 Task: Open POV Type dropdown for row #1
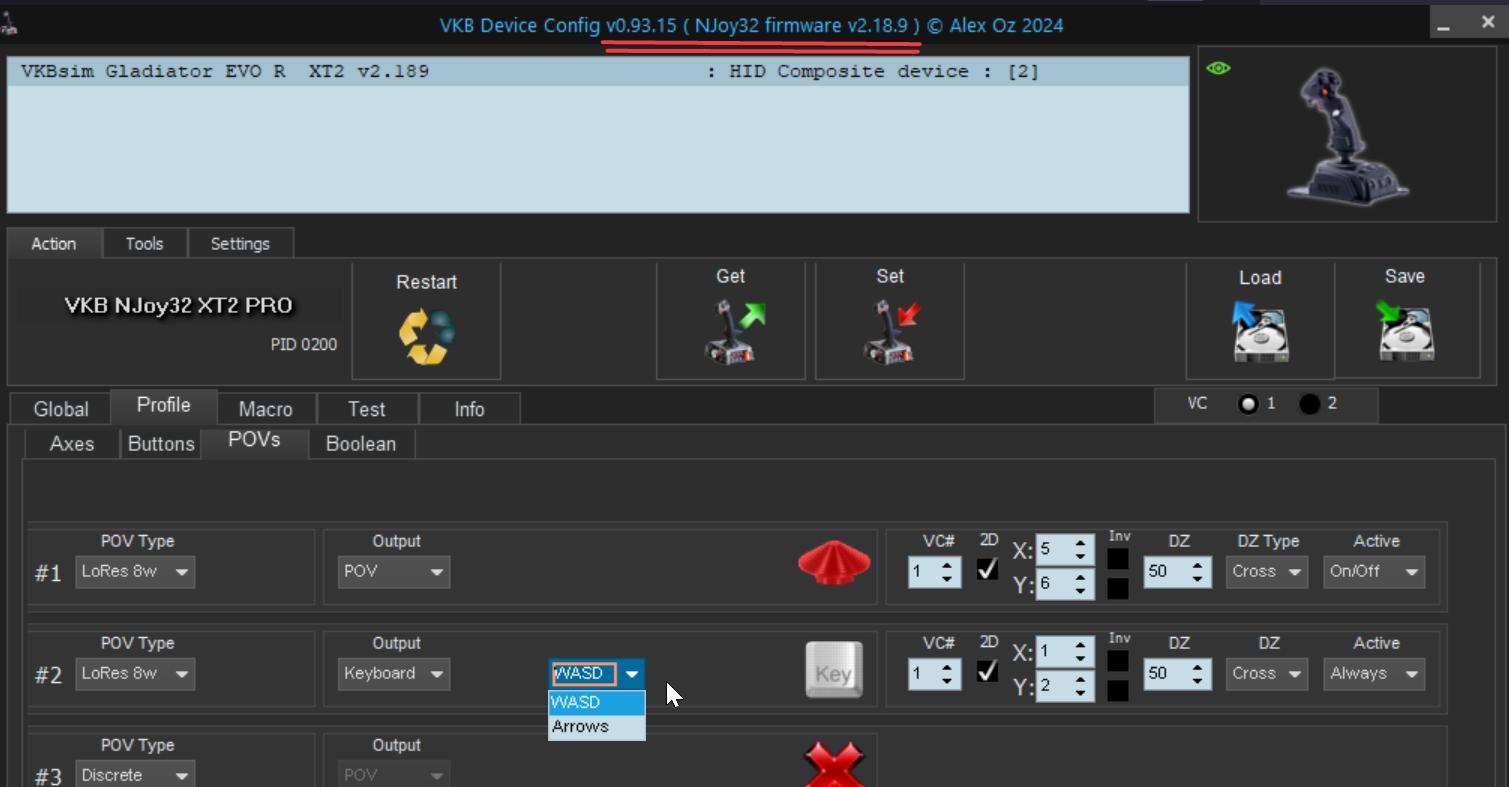[135, 572]
